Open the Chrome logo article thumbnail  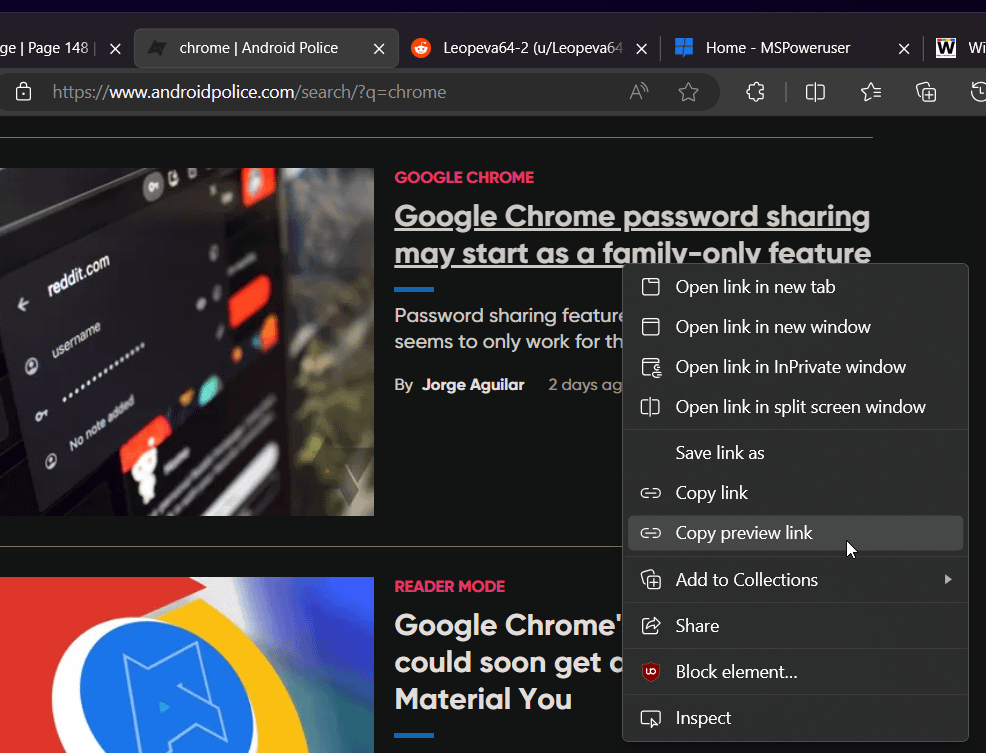[x=187, y=665]
